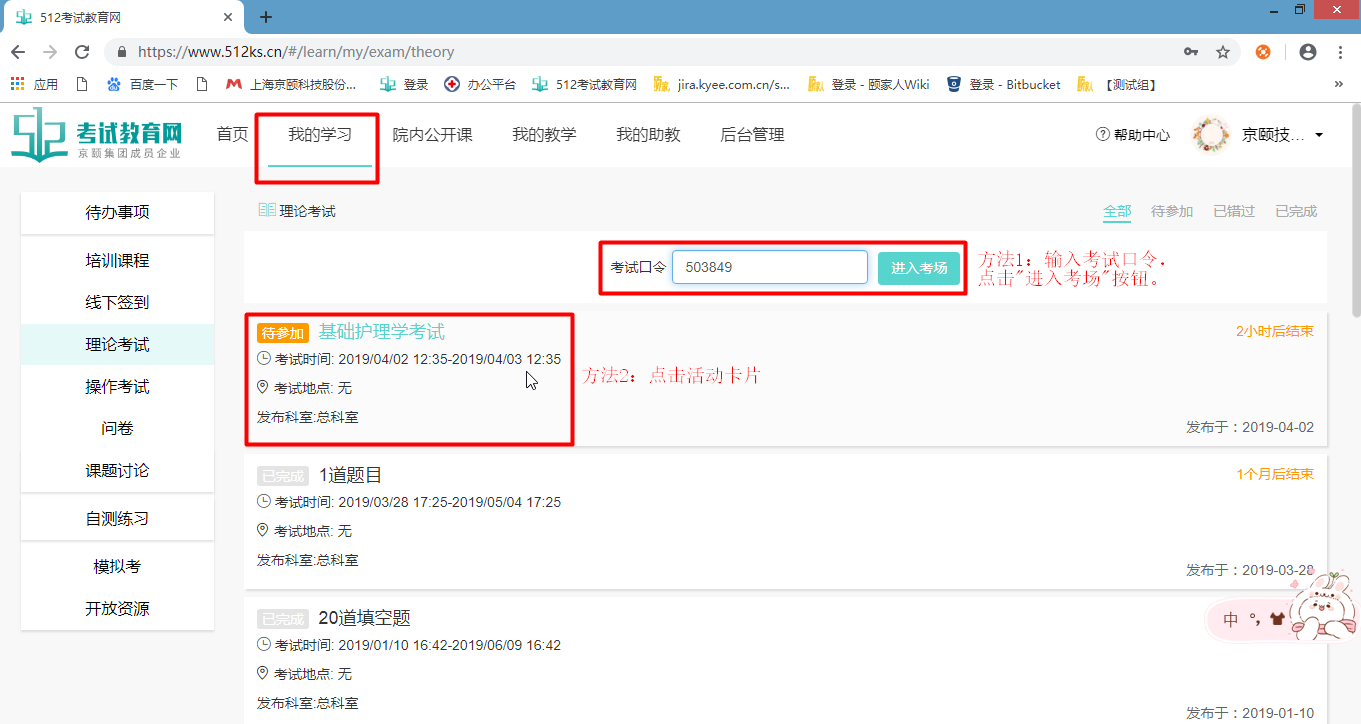The width and height of the screenshot is (1361, 724).
Task: Open the 办公平台 bookmark
Action: pyautogui.click(x=481, y=85)
